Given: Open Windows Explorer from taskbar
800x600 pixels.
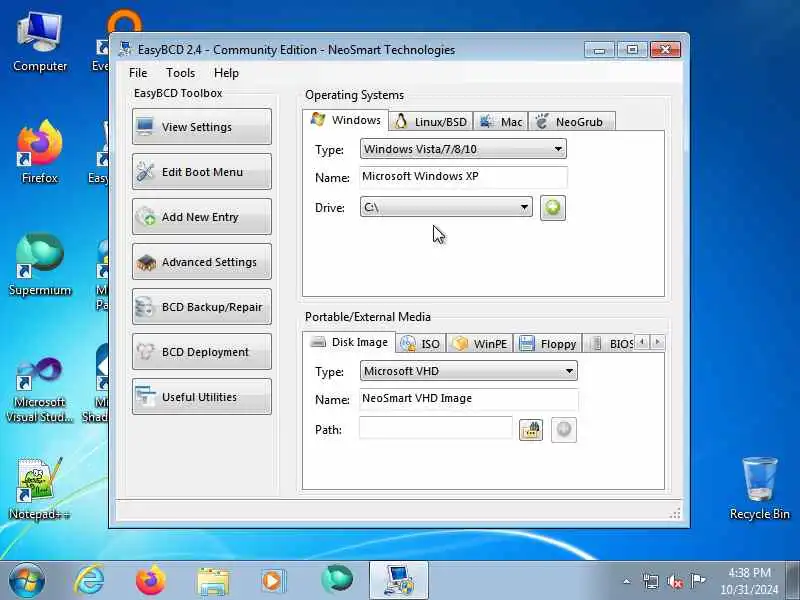Looking at the screenshot, I should pos(213,582).
